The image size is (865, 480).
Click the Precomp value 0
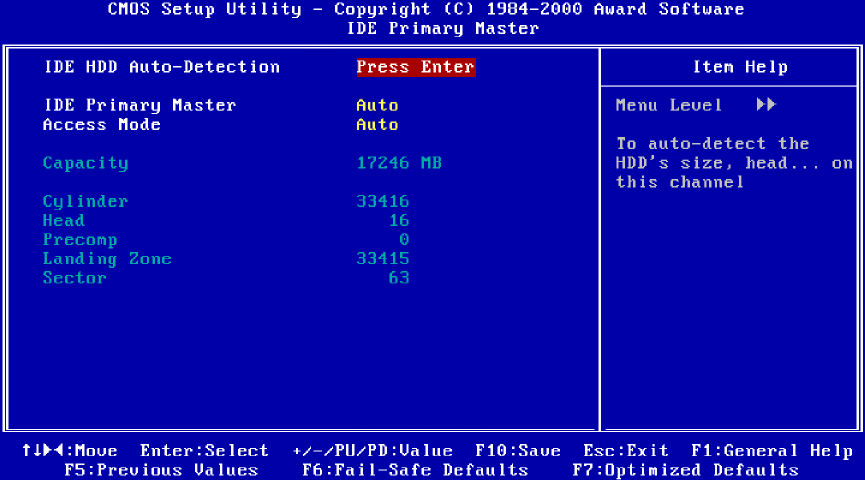pos(404,240)
